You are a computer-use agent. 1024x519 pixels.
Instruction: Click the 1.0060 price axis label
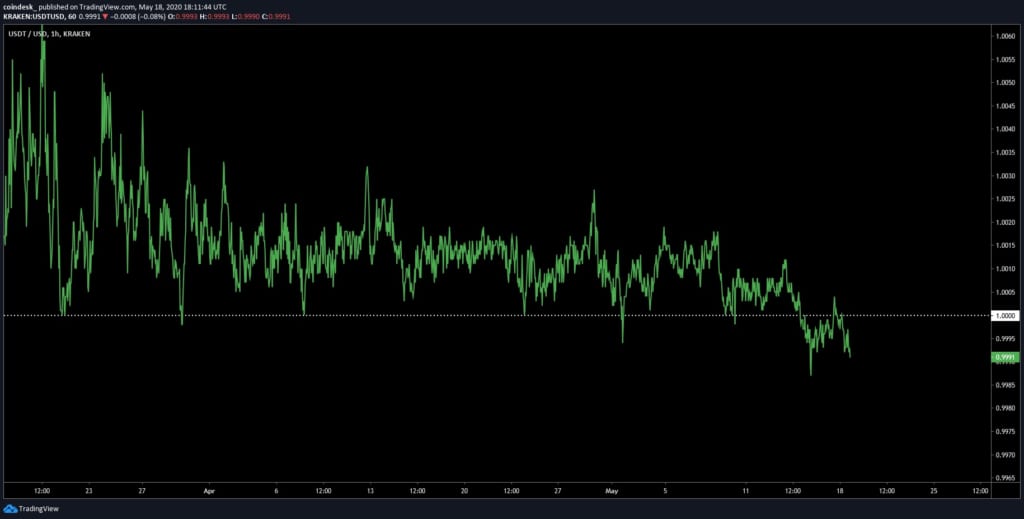1004,36
